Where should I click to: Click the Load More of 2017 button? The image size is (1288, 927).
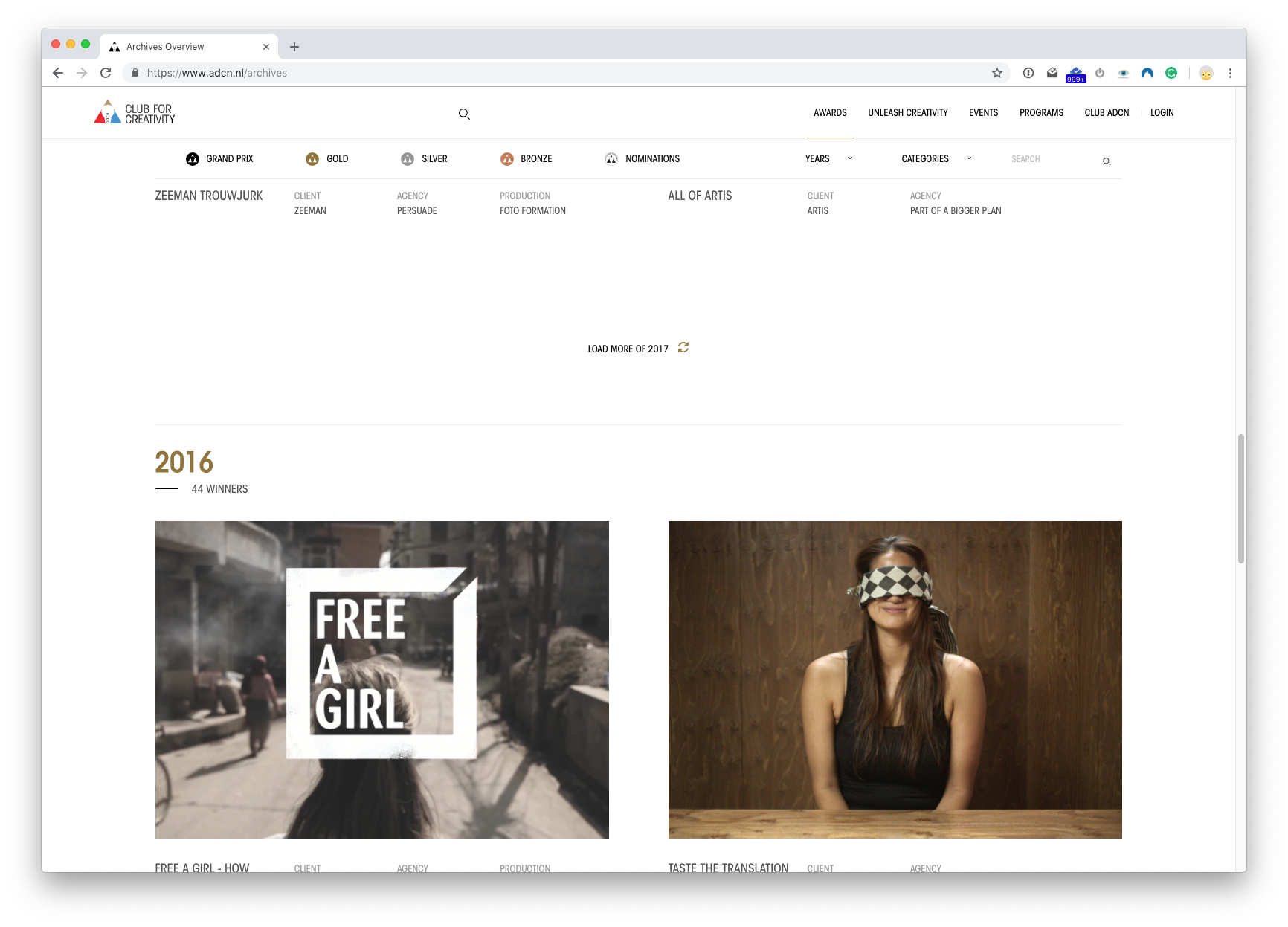[628, 348]
